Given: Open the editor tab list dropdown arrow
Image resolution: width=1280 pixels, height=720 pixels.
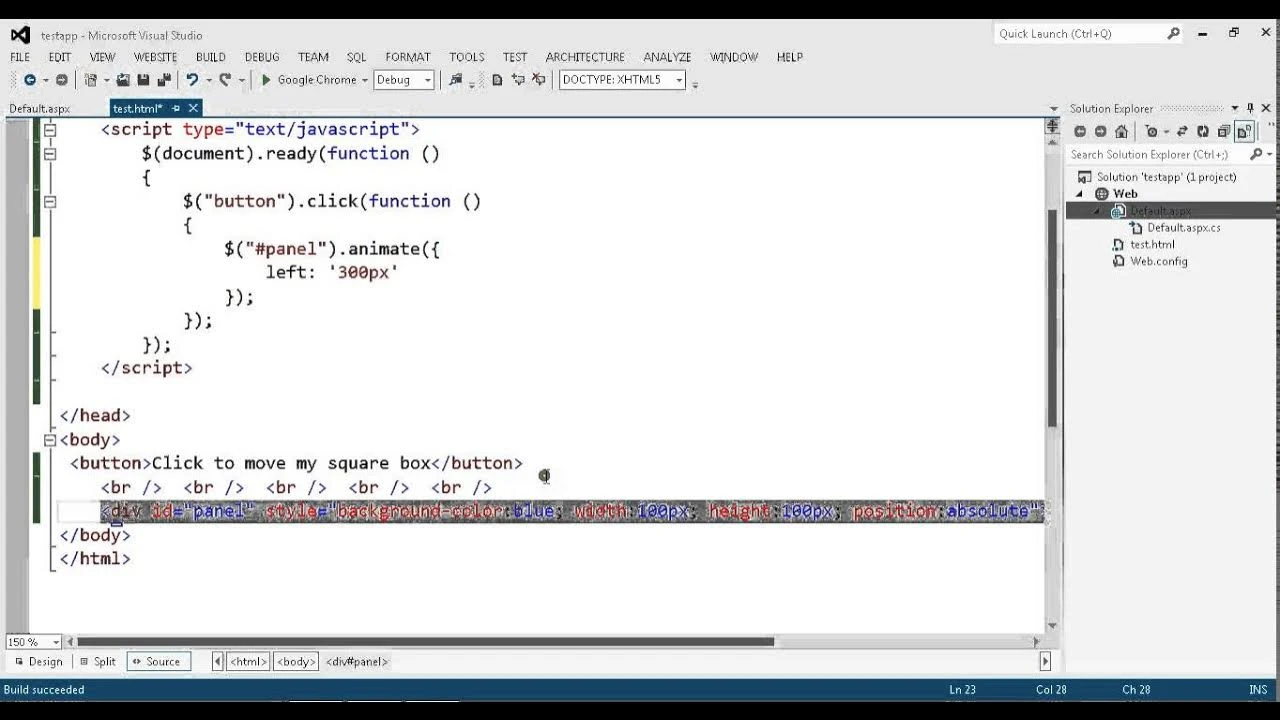Looking at the screenshot, I should (1053, 108).
